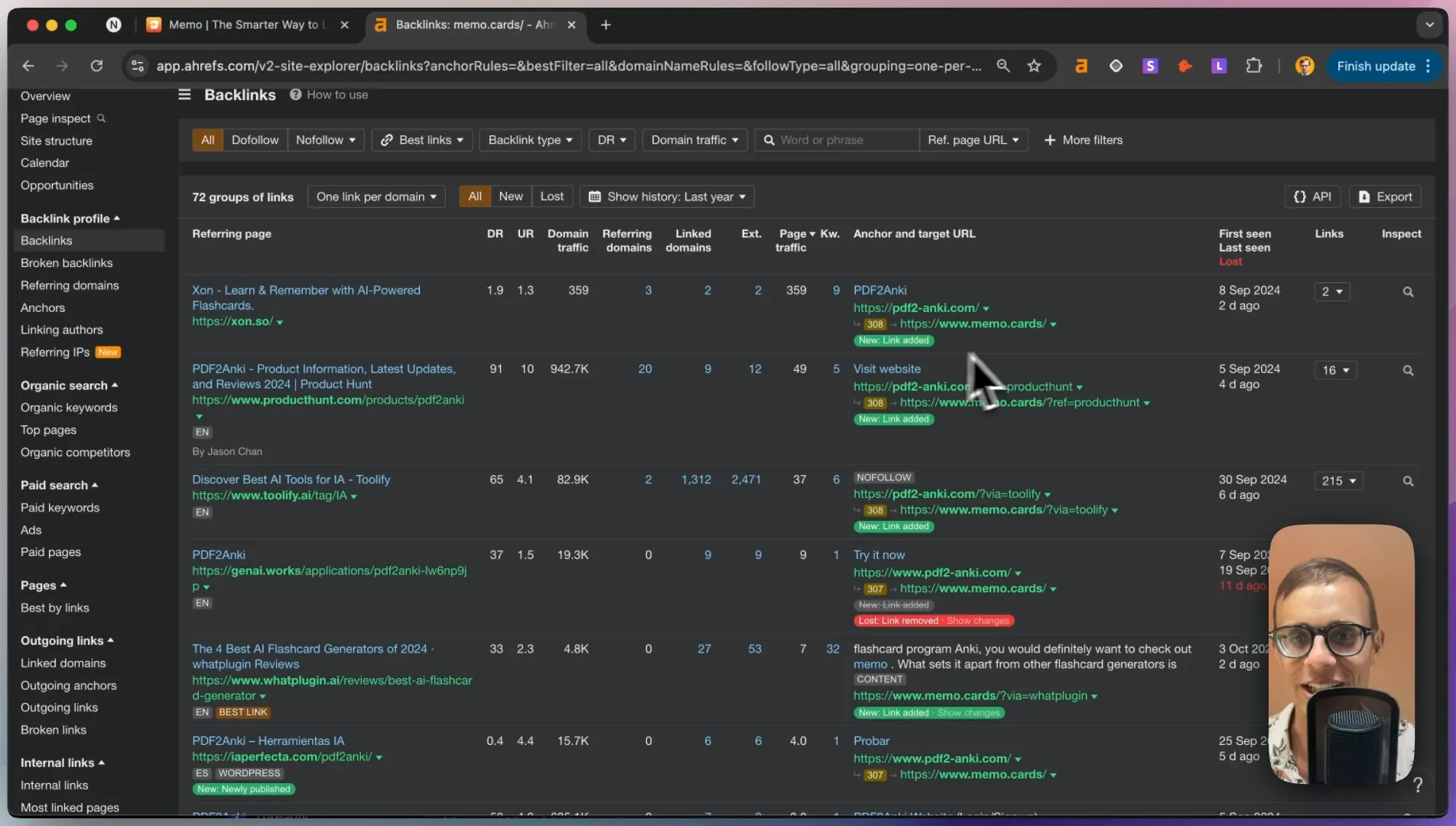The width and height of the screenshot is (1456, 826).
Task: Open the page zoom magnifier in address bar
Action: click(x=1003, y=66)
